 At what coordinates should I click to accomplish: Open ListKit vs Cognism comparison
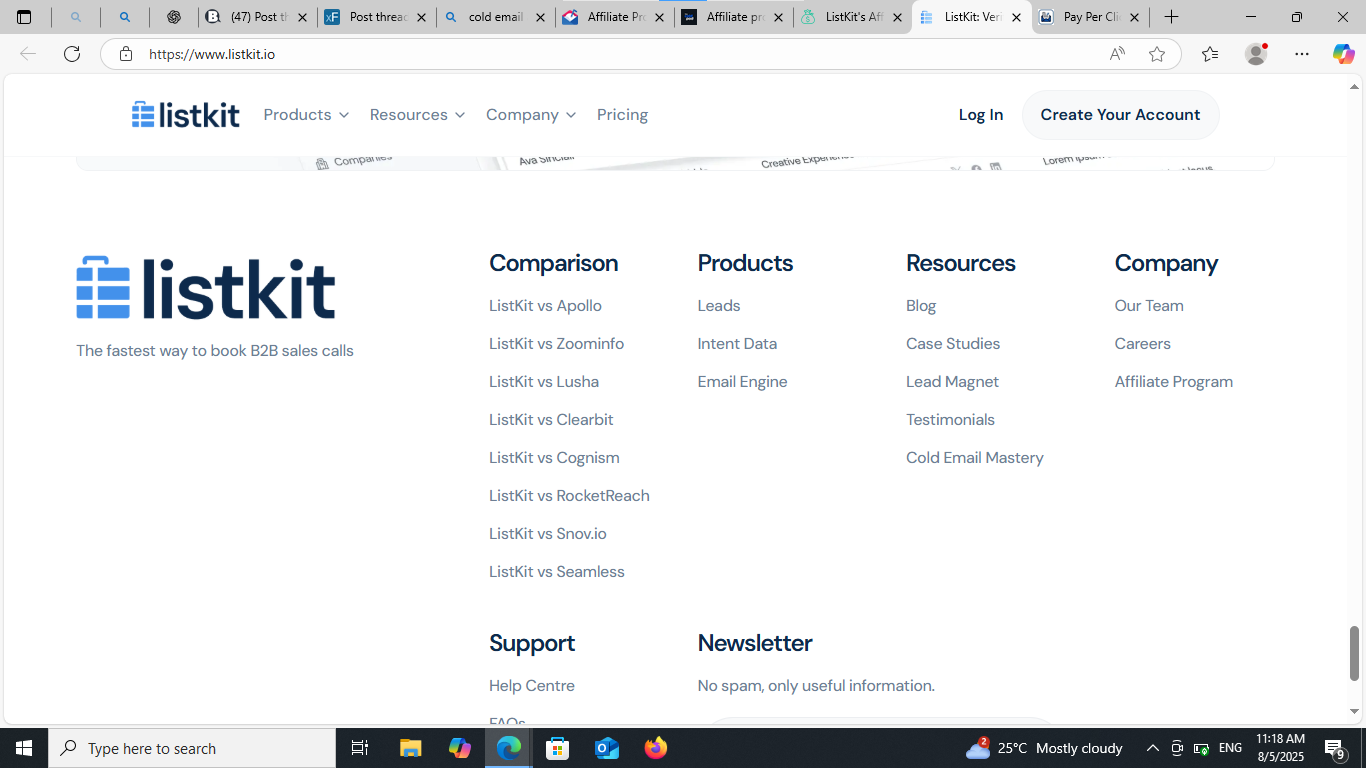pyautogui.click(x=554, y=458)
